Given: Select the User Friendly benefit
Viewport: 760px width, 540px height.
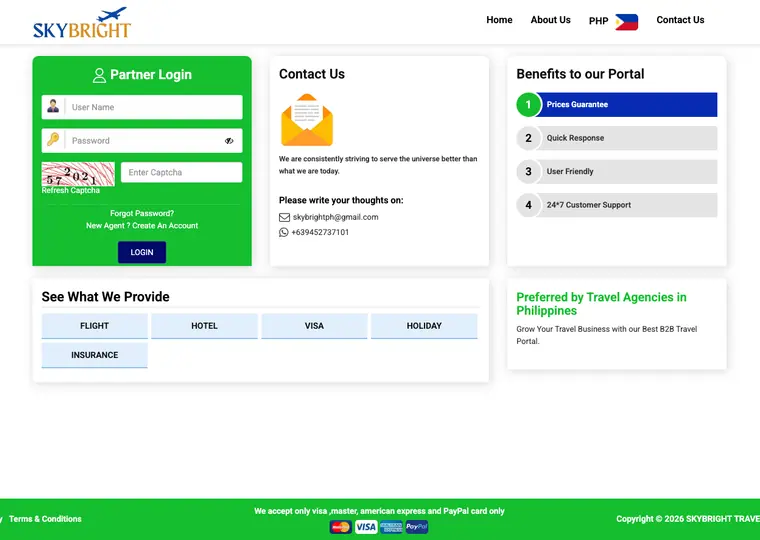Looking at the screenshot, I should (617, 172).
